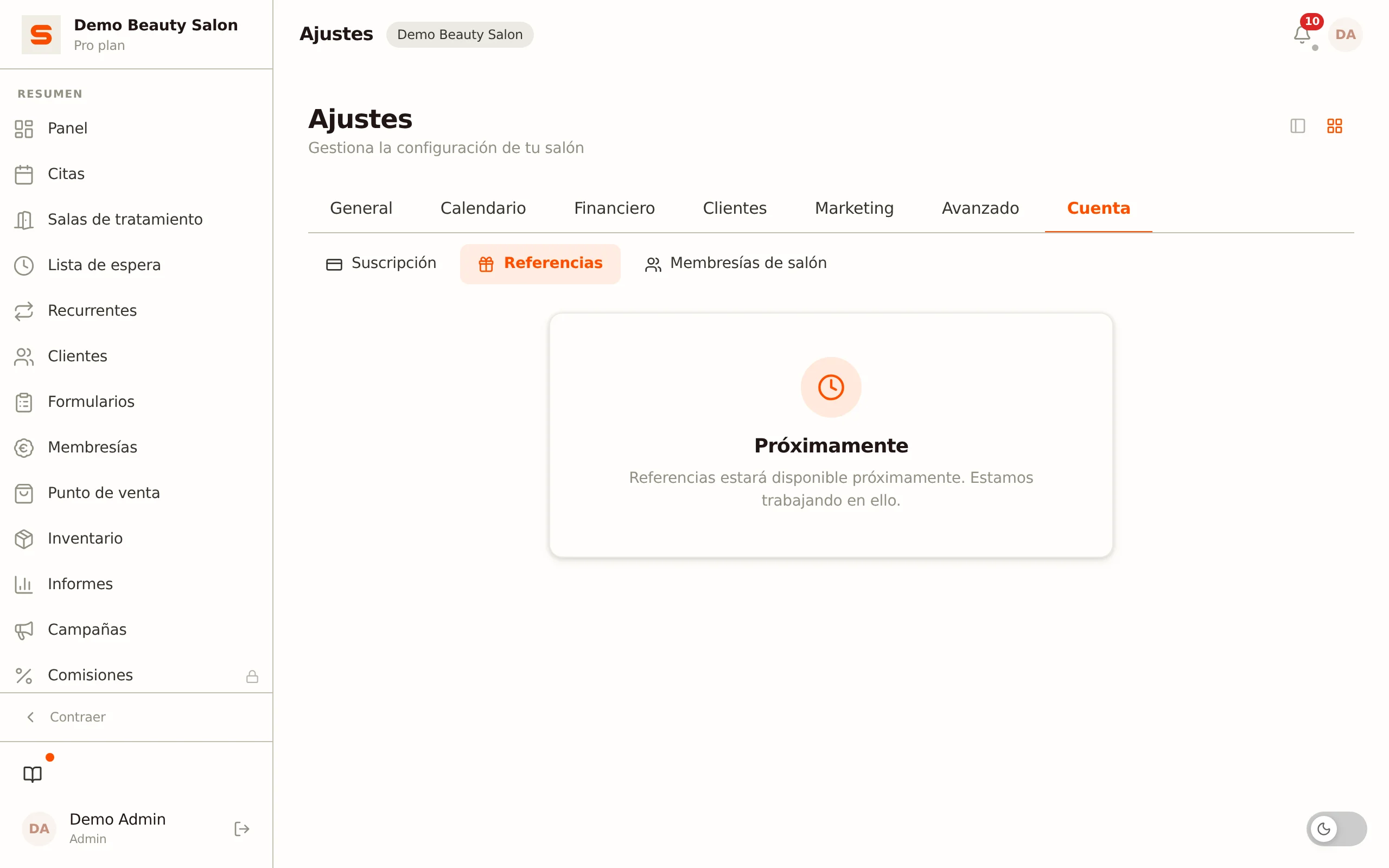Click the Informes bar chart icon
Viewport: 1389px width, 868px height.
pyautogui.click(x=23, y=584)
